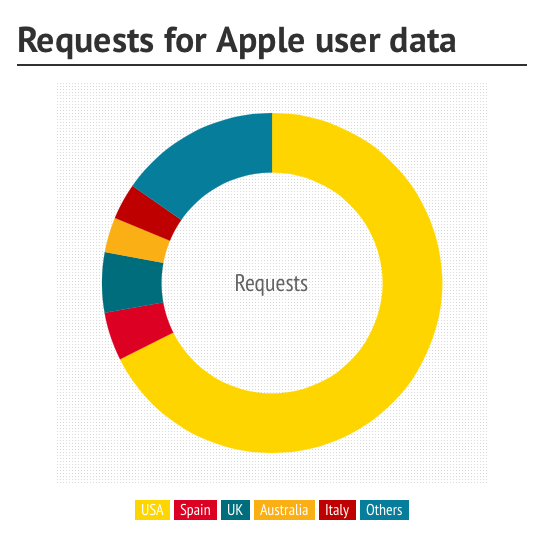The width and height of the screenshot is (545, 536).
Task: Hide Australia via its legend label
Action: 284,510
